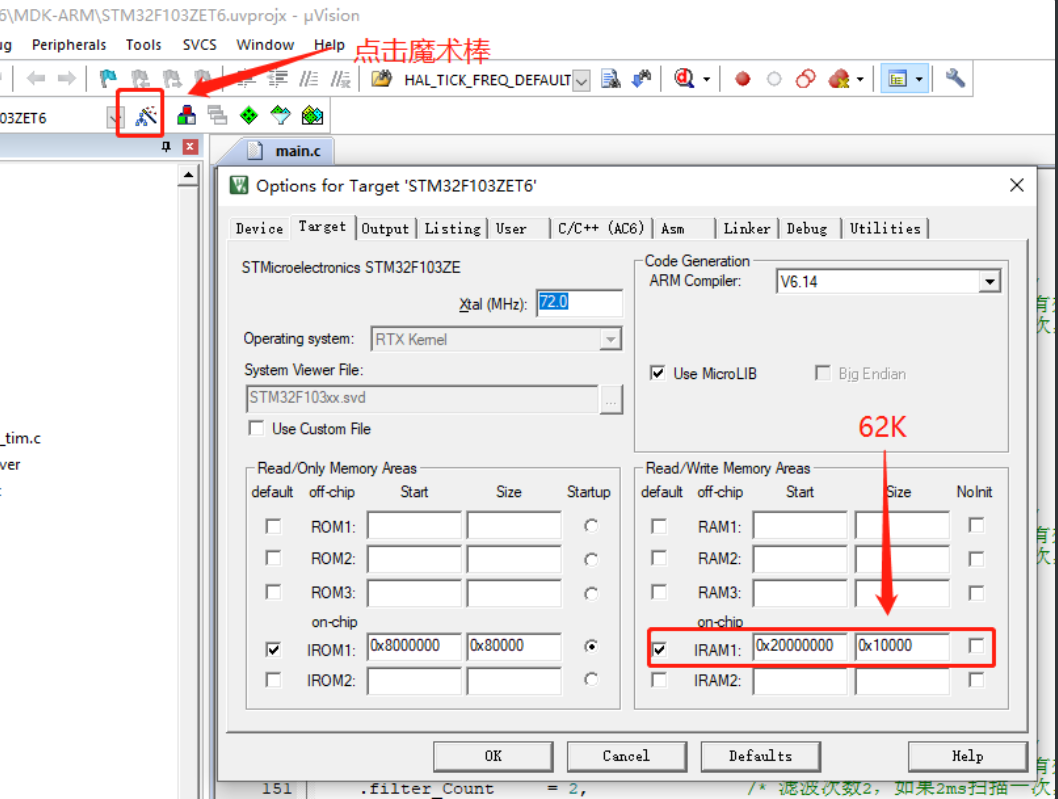
Task: Click the Select Software Packs funnel icon
Action: pyautogui.click(x=281, y=115)
